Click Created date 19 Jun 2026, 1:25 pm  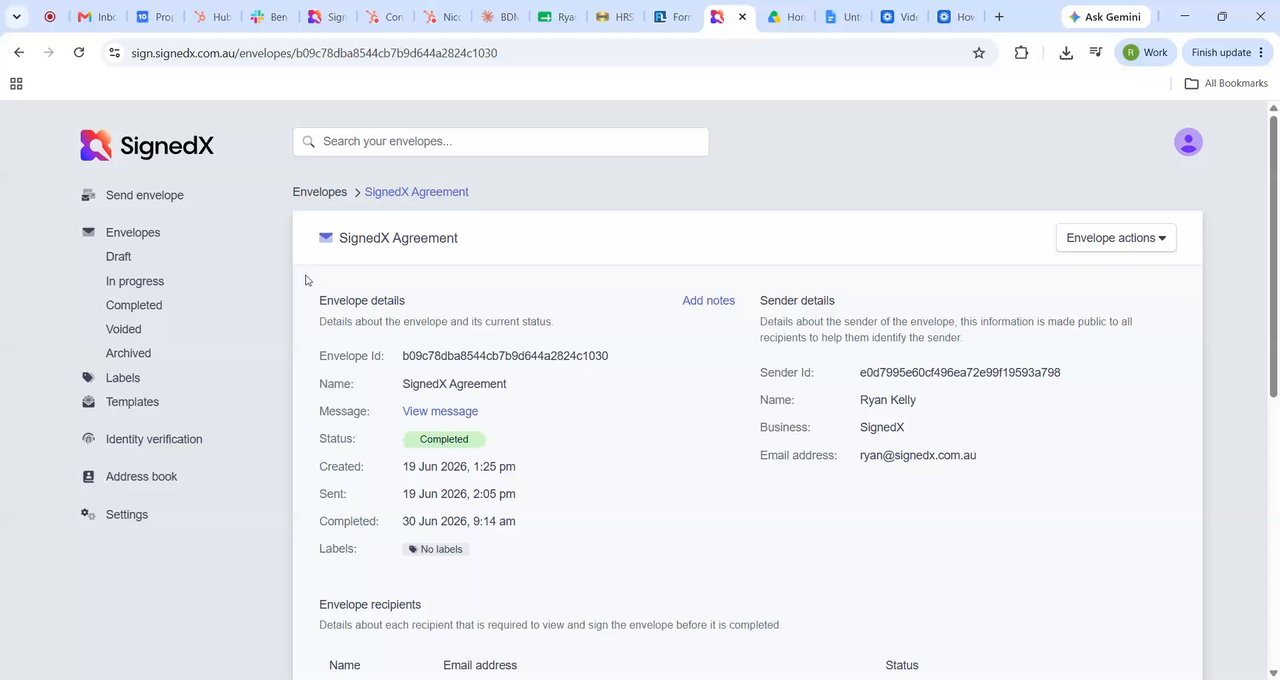[x=459, y=467]
